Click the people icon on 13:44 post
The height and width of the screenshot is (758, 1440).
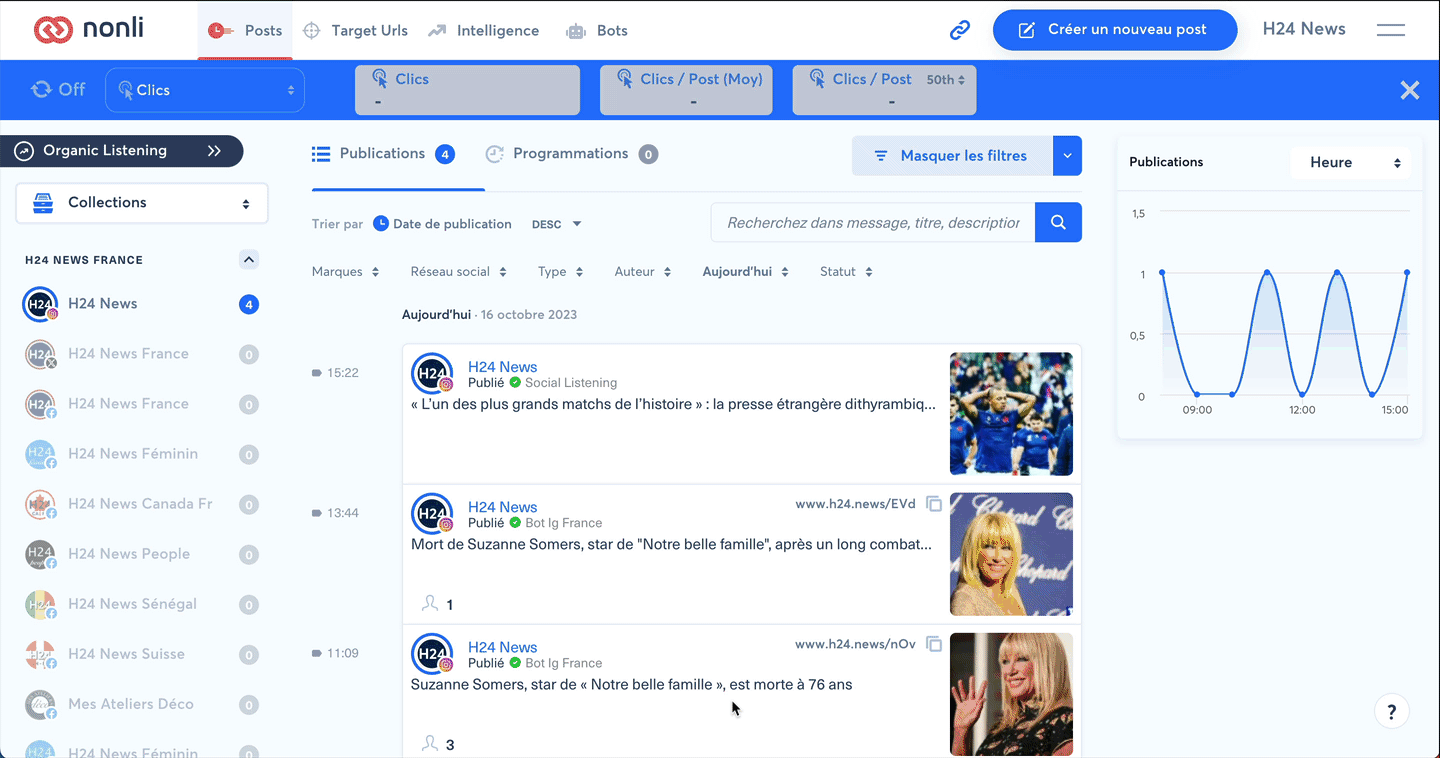[430, 604]
